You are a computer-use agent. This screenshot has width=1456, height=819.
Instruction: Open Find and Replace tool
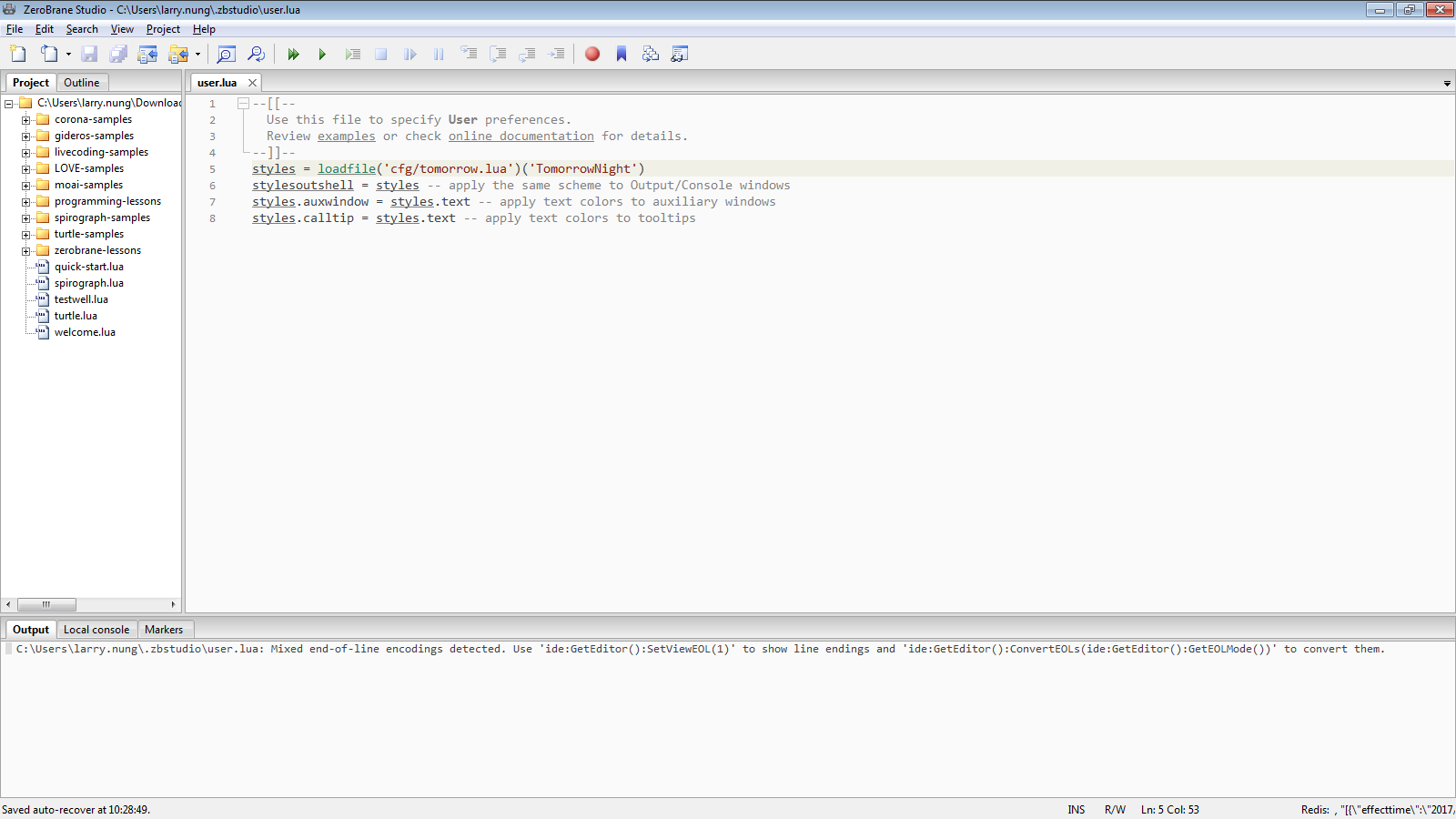256,54
